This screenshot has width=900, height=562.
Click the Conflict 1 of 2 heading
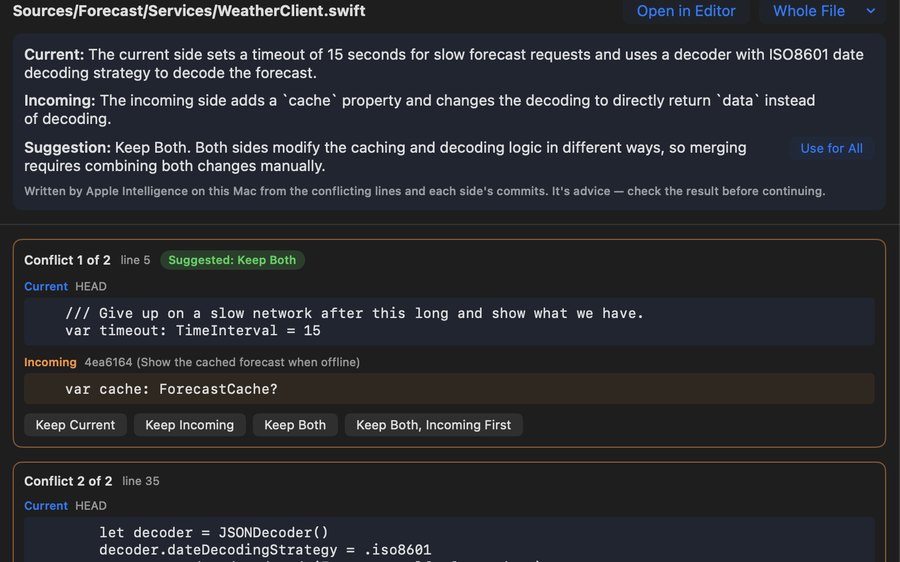(x=67, y=260)
